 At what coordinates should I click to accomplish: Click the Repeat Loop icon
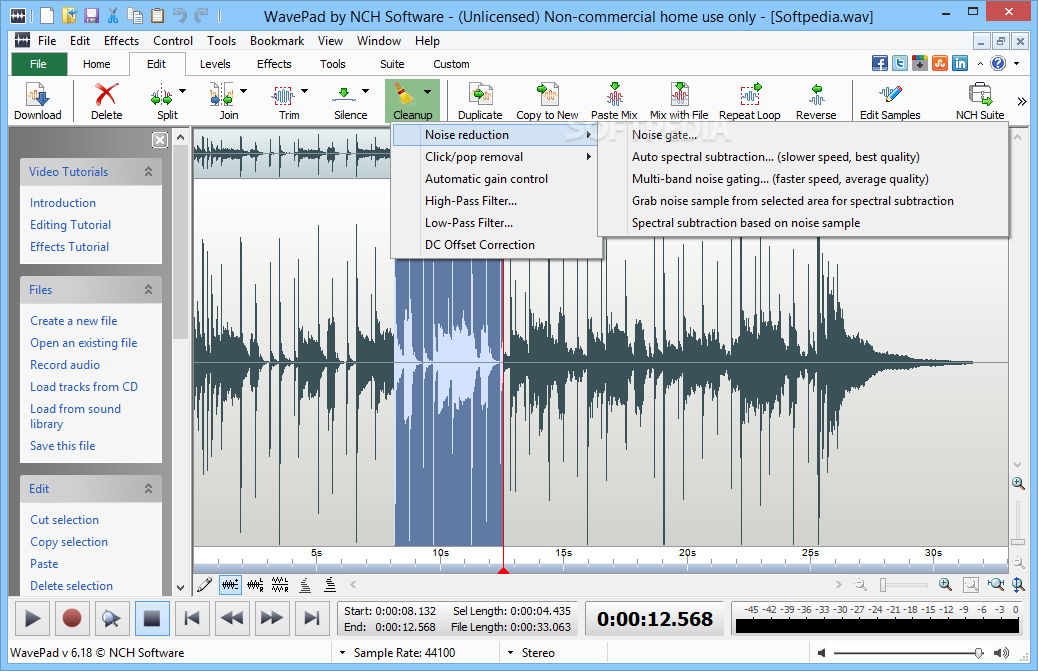coord(751,95)
